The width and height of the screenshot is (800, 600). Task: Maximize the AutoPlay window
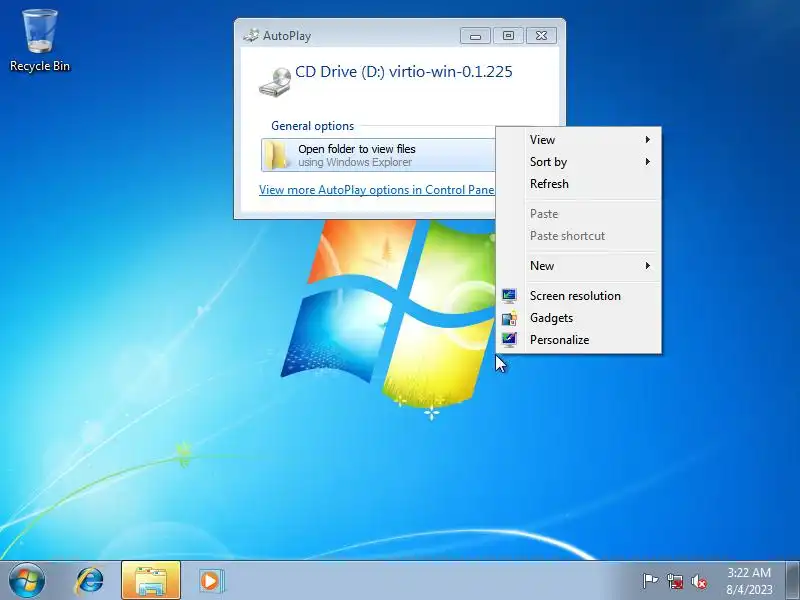tap(508, 36)
